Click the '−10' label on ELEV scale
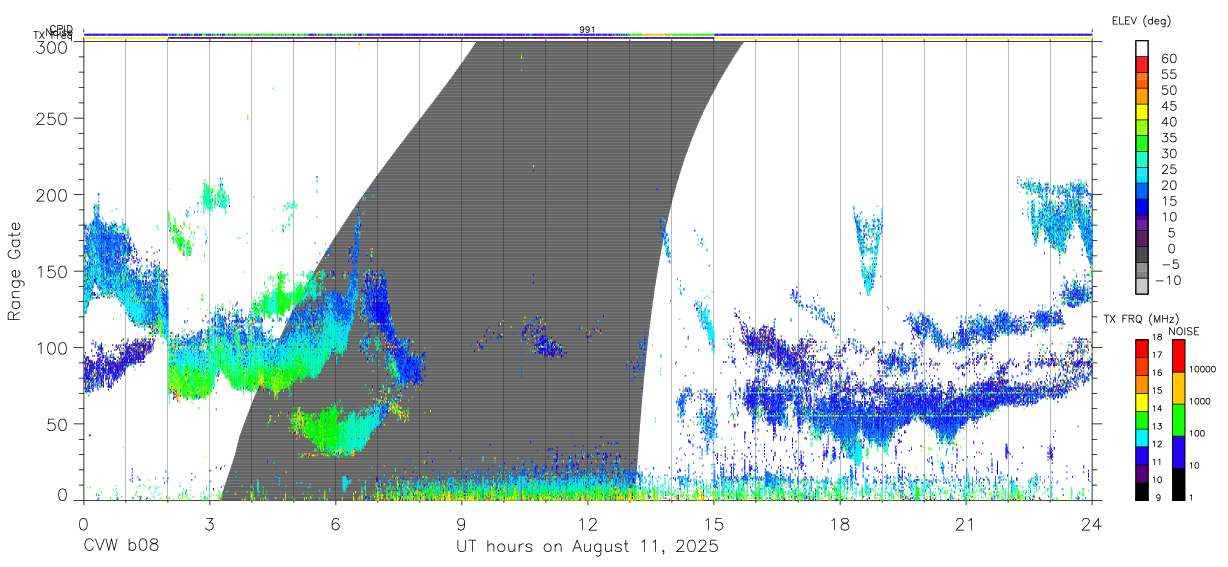This screenshot has width=1228, height=567. point(1169,280)
